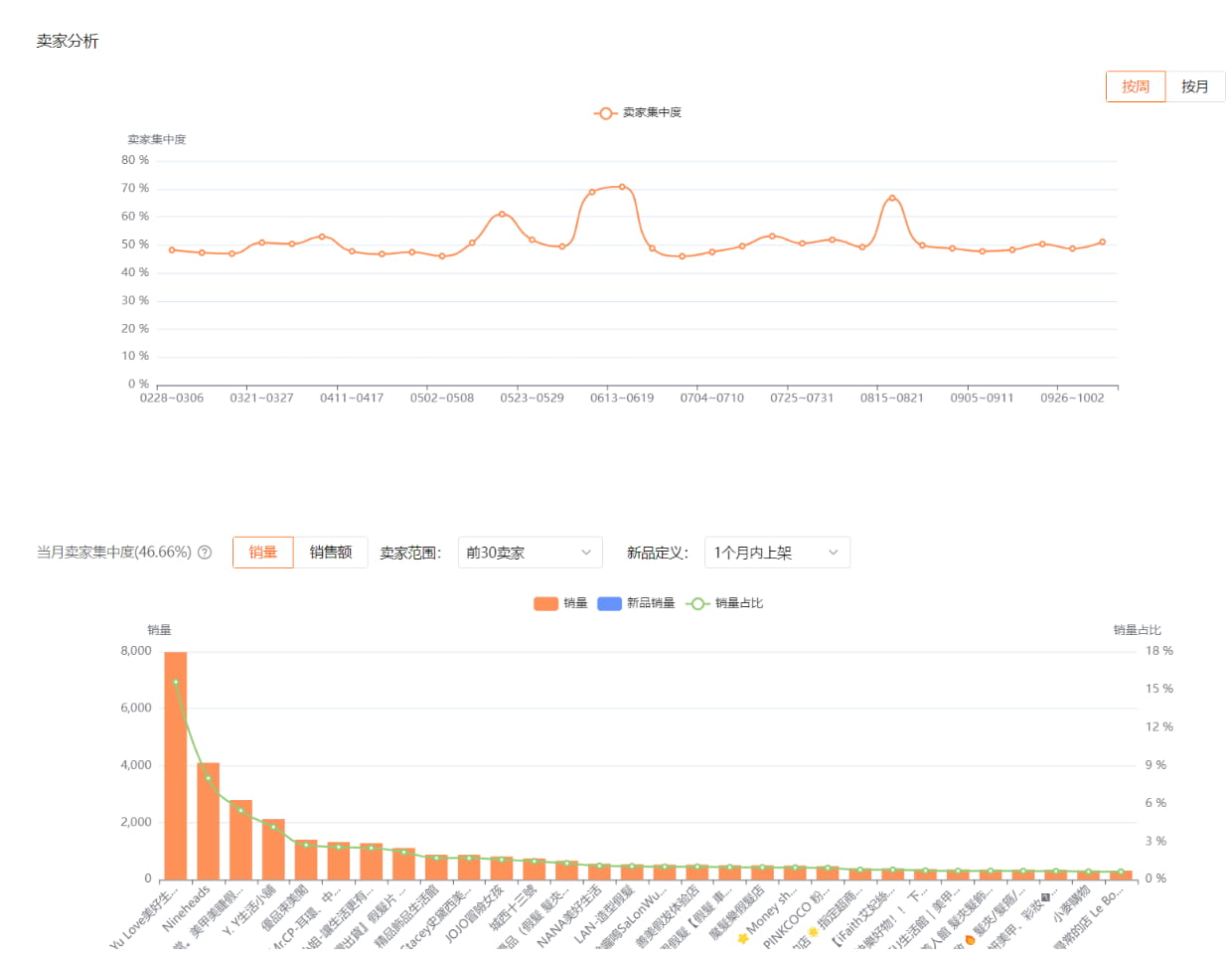Click the peak data point near 0613~0619

(622, 187)
